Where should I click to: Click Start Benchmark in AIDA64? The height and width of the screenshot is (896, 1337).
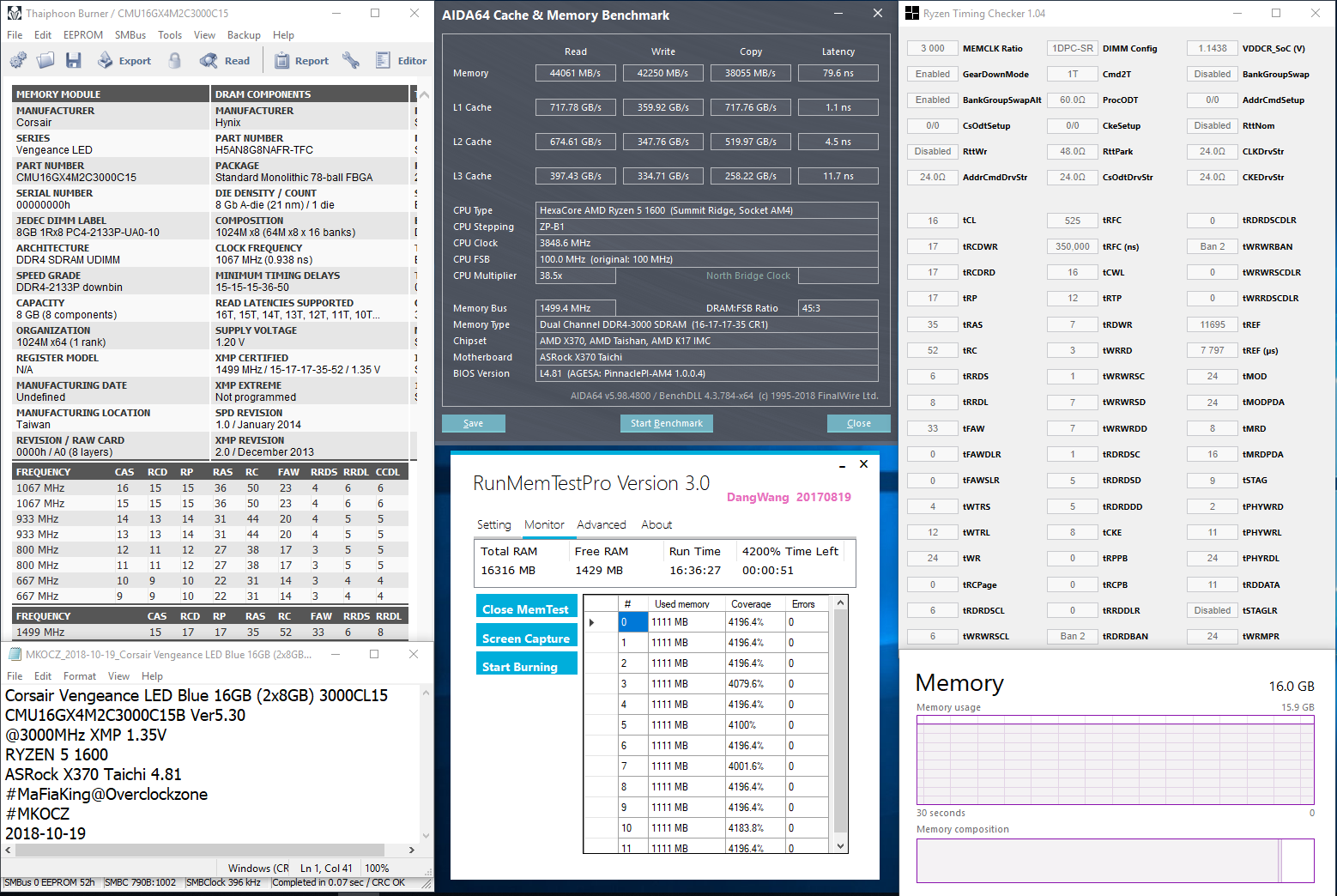point(666,423)
